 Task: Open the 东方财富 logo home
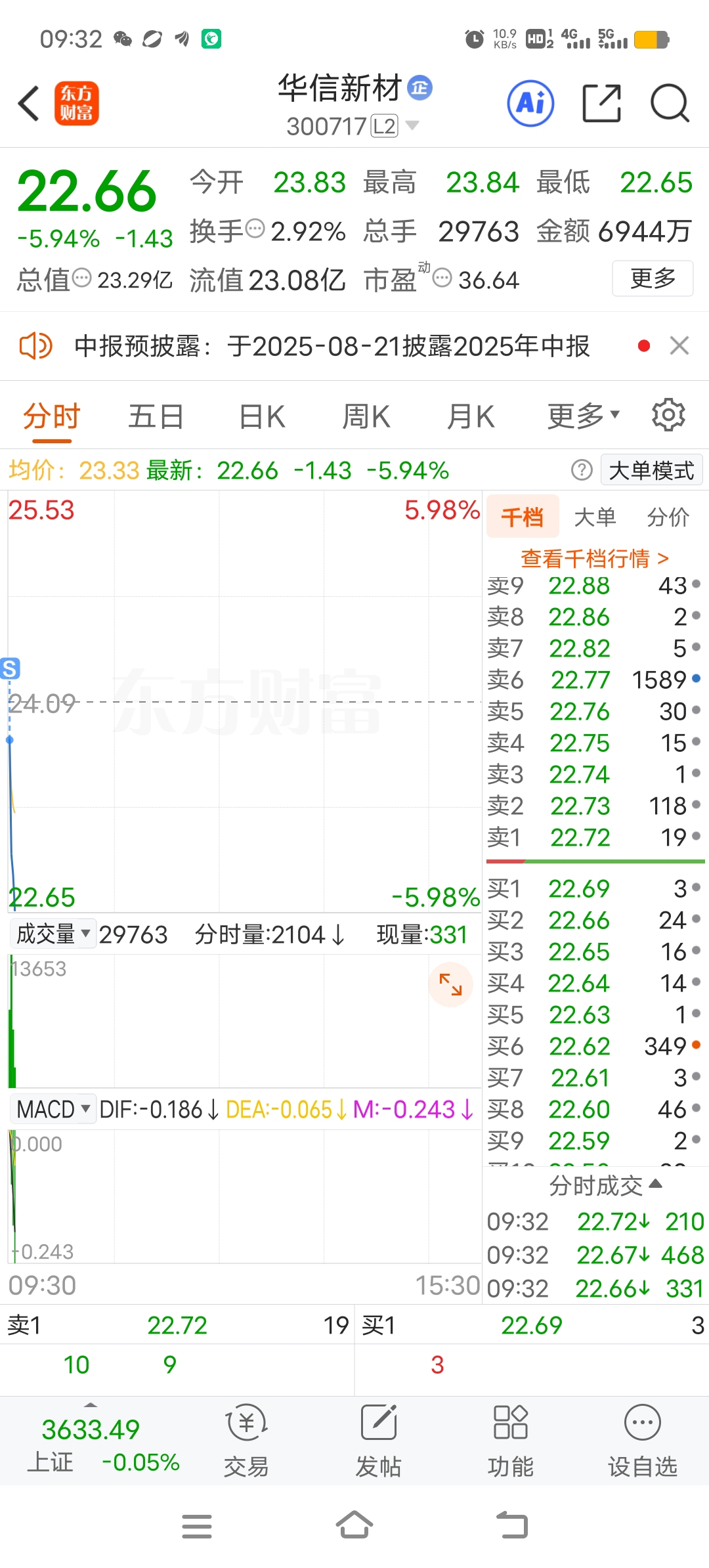76,103
